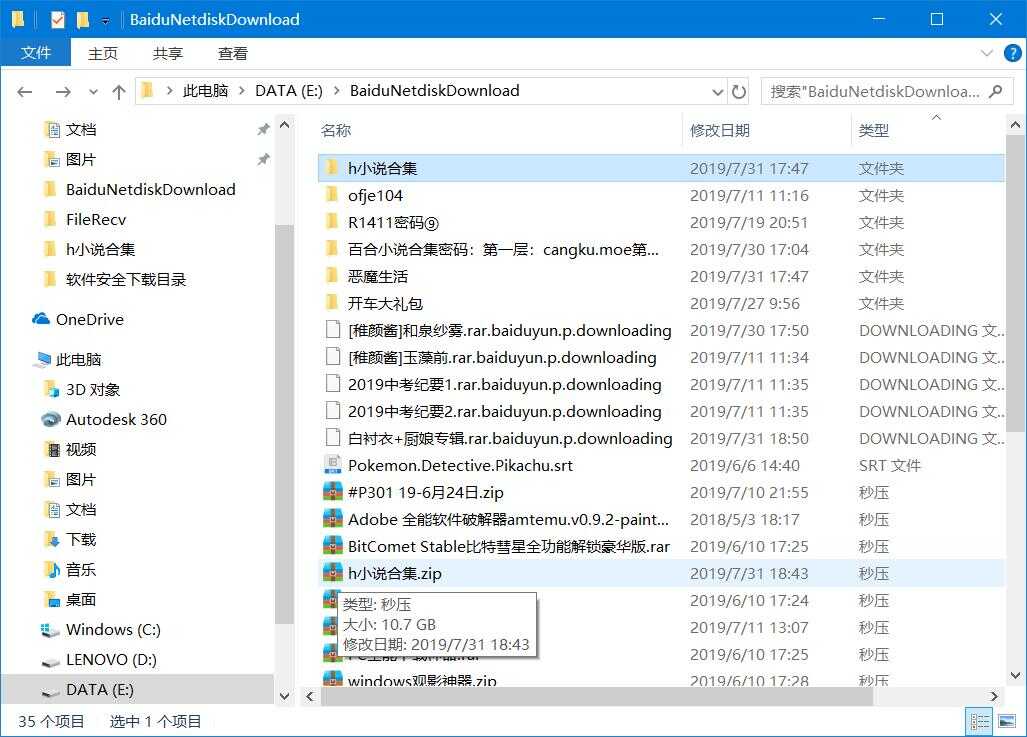This screenshot has height=737, width=1027.
Task: Click the OneDrive cloud icon
Action: pyautogui.click(x=41, y=319)
